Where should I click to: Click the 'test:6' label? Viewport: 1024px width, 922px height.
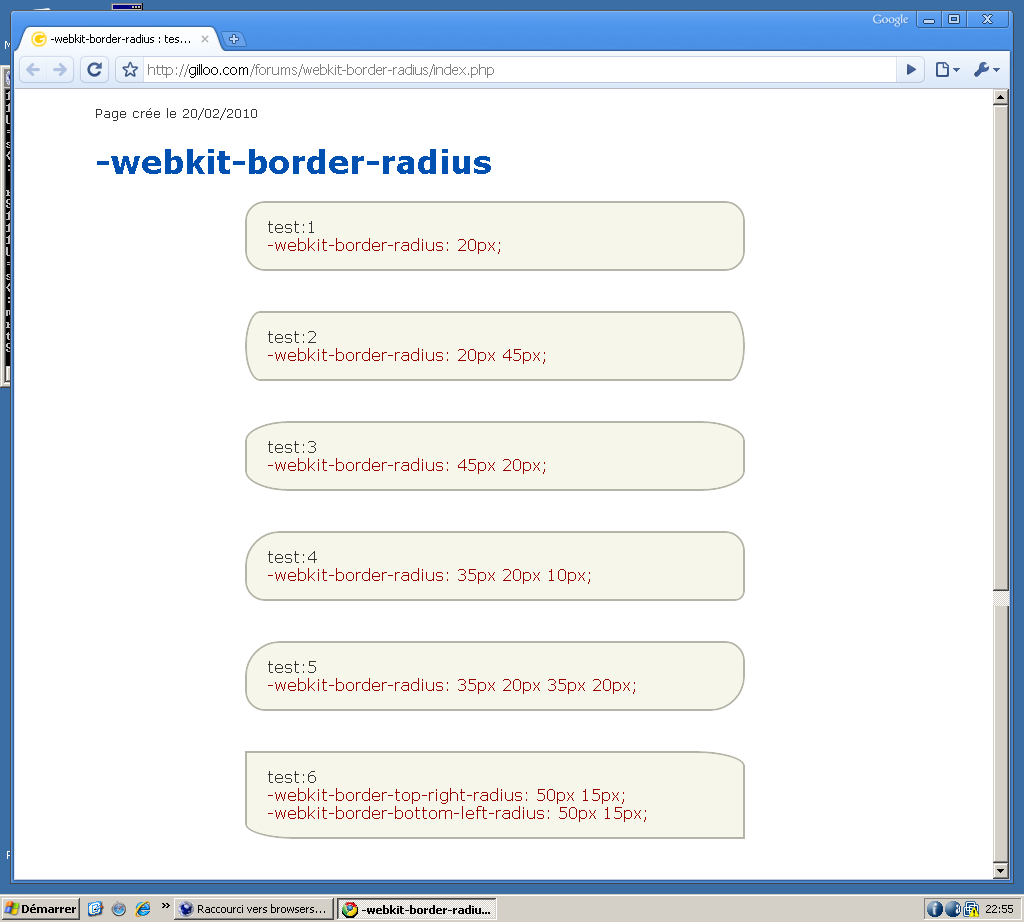click(x=292, y=777)
